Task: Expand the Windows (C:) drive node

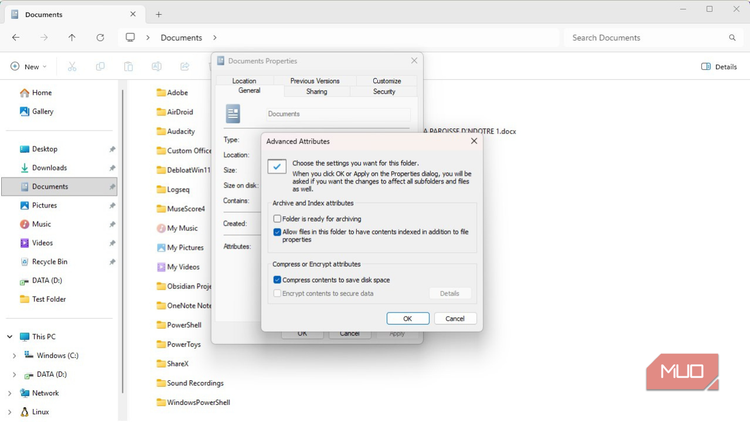Action: [x=14, y=355]
